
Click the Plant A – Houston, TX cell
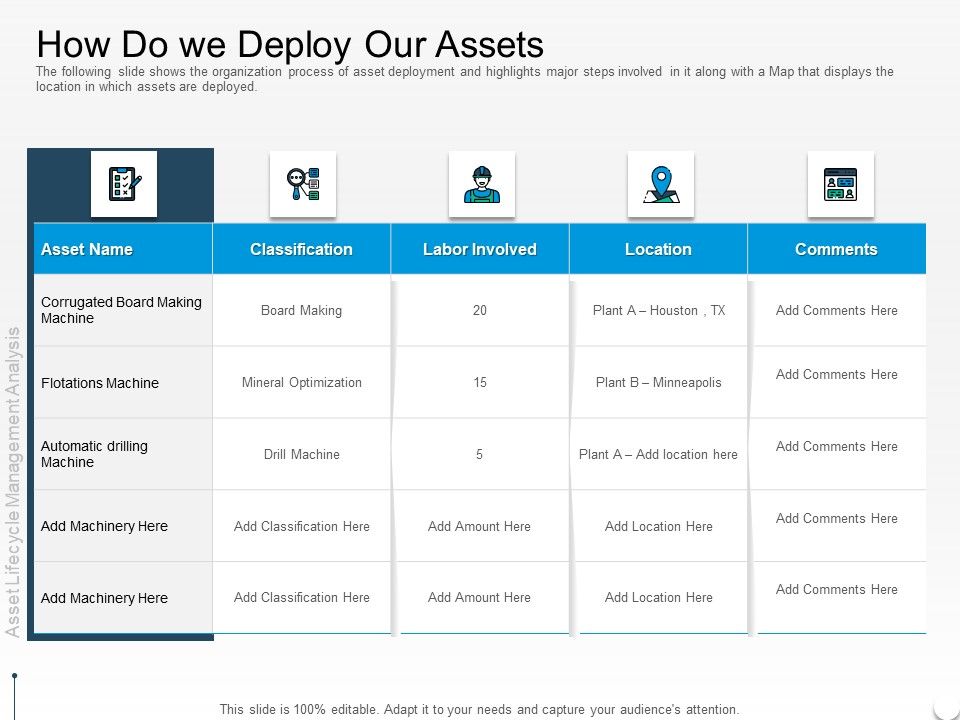(658, 310)
